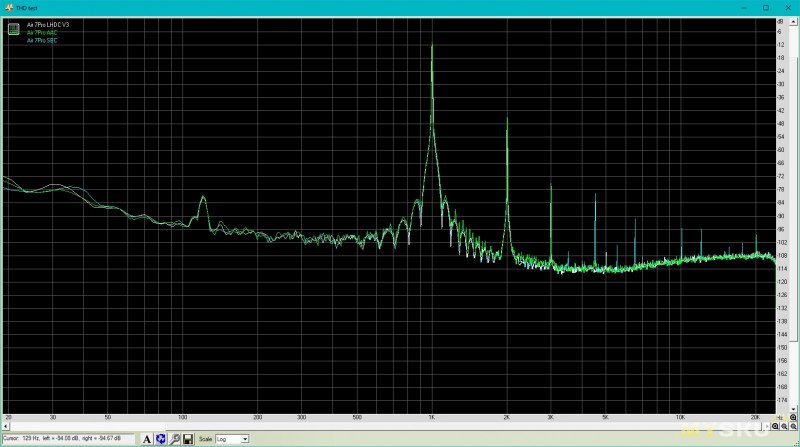This screenshot has width=800, height=447.
Task: Click the vertical zoom magnifier beside Hz label
Action: tap(793, 417)
